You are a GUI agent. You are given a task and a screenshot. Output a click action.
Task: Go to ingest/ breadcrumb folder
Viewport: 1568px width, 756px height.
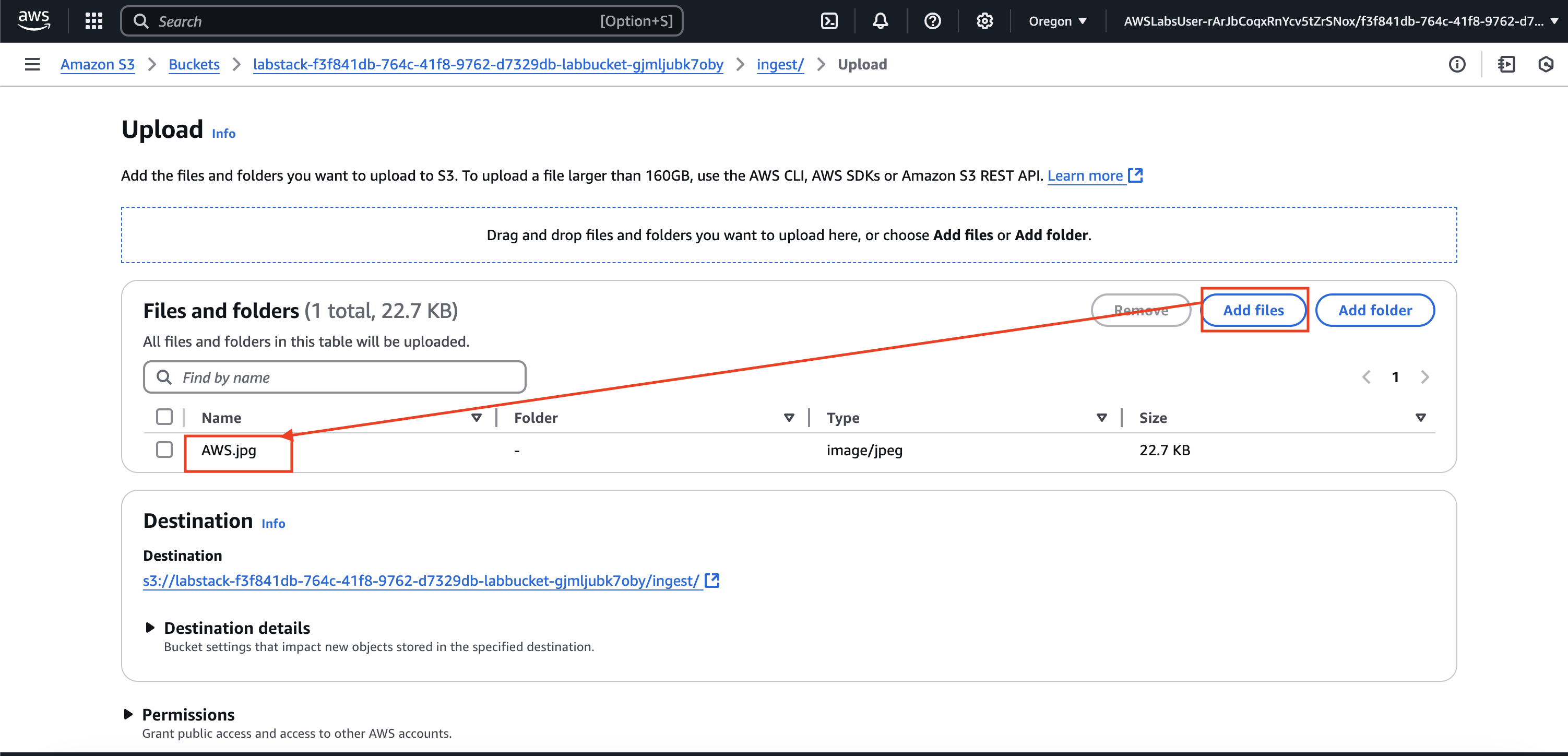[780, 65]
